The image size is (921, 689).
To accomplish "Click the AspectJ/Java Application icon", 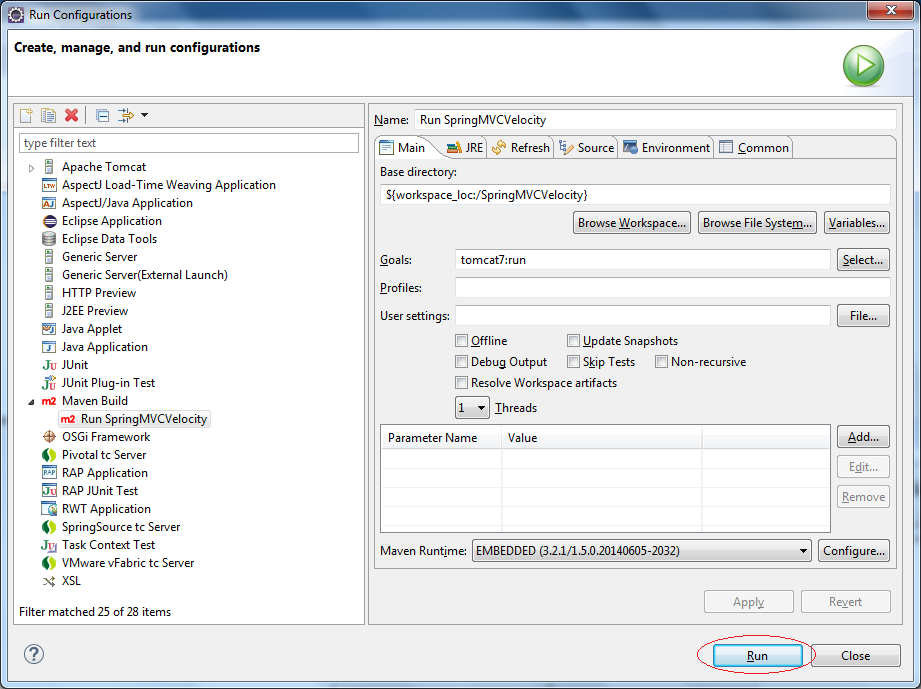I will click(x=49, y=203).
